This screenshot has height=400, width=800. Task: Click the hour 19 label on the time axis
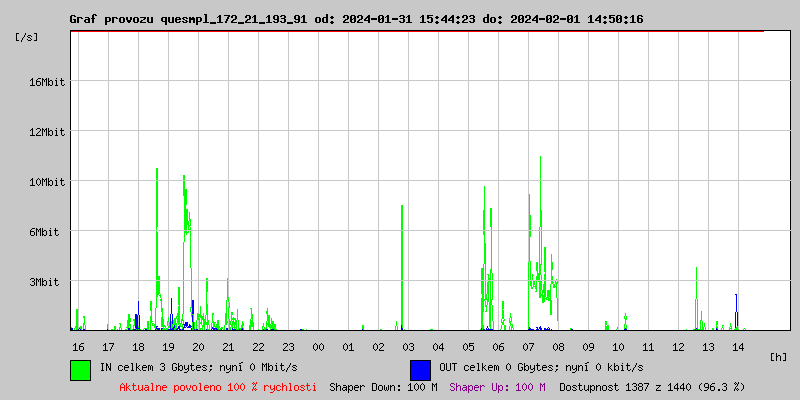tap(168, 346)
